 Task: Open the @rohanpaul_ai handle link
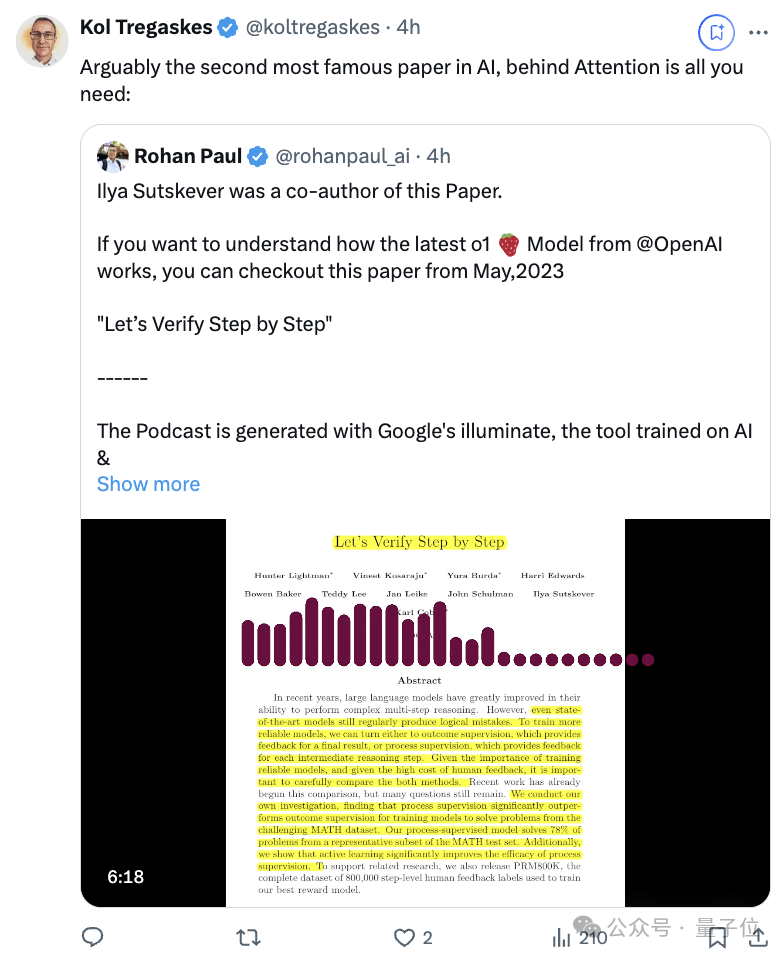pyautogui.click(x=343, y=156)
